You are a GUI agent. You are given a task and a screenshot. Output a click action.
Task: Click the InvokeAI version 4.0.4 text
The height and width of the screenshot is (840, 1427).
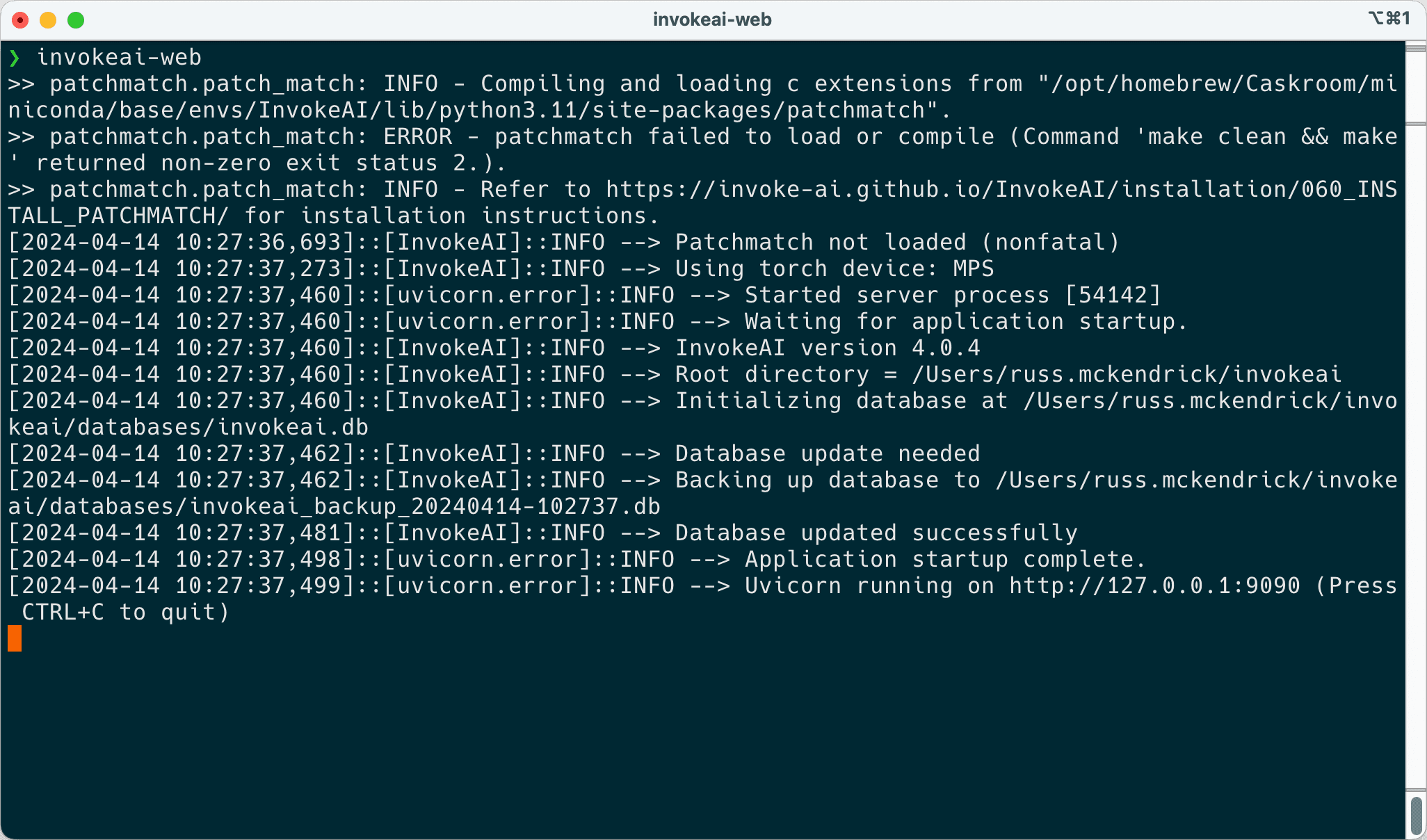[x=828, y=348]
